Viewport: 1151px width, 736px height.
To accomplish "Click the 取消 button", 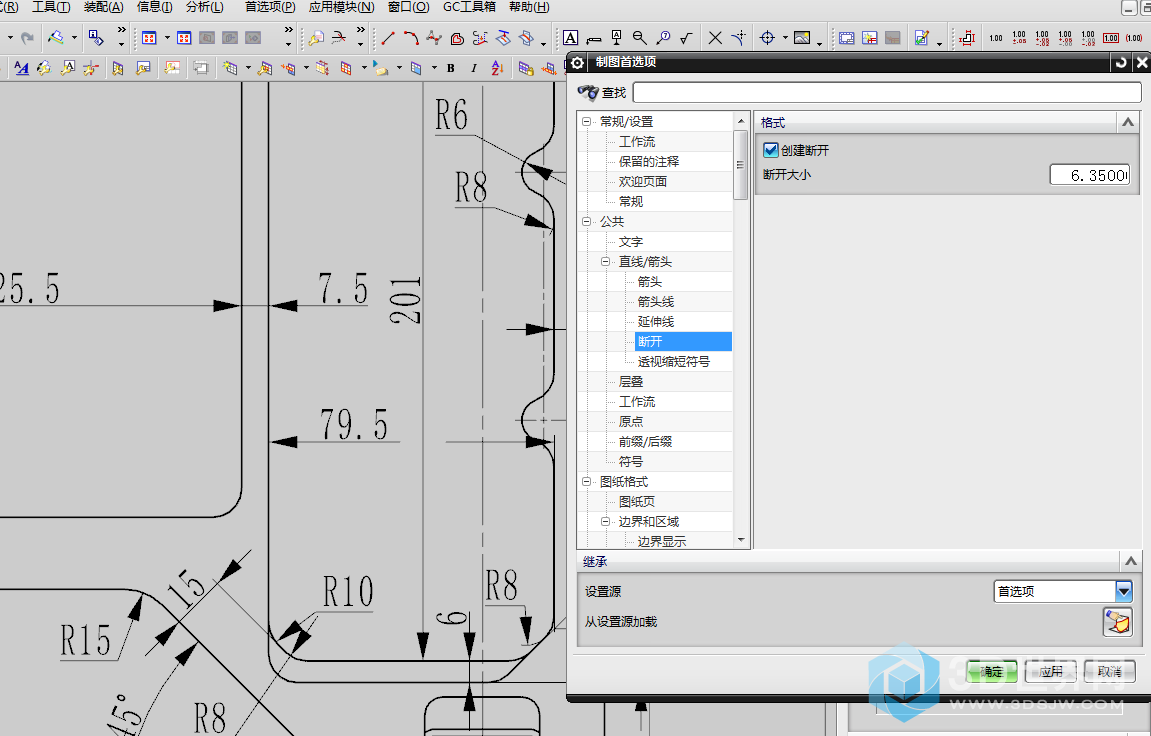I will (x=1110, y=671).
